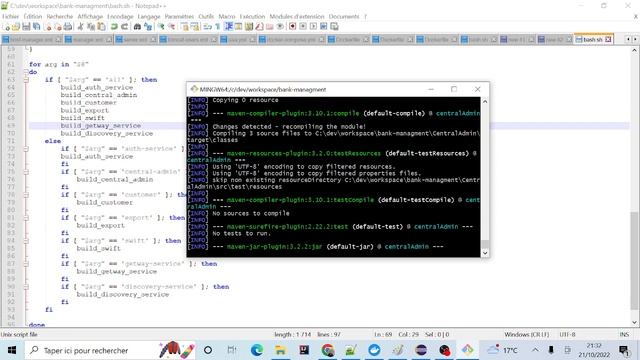Viewport: 640px width, 360px height.
Task: Open Google Chrome from the taskbar
Action: click(x=328, y=350)
